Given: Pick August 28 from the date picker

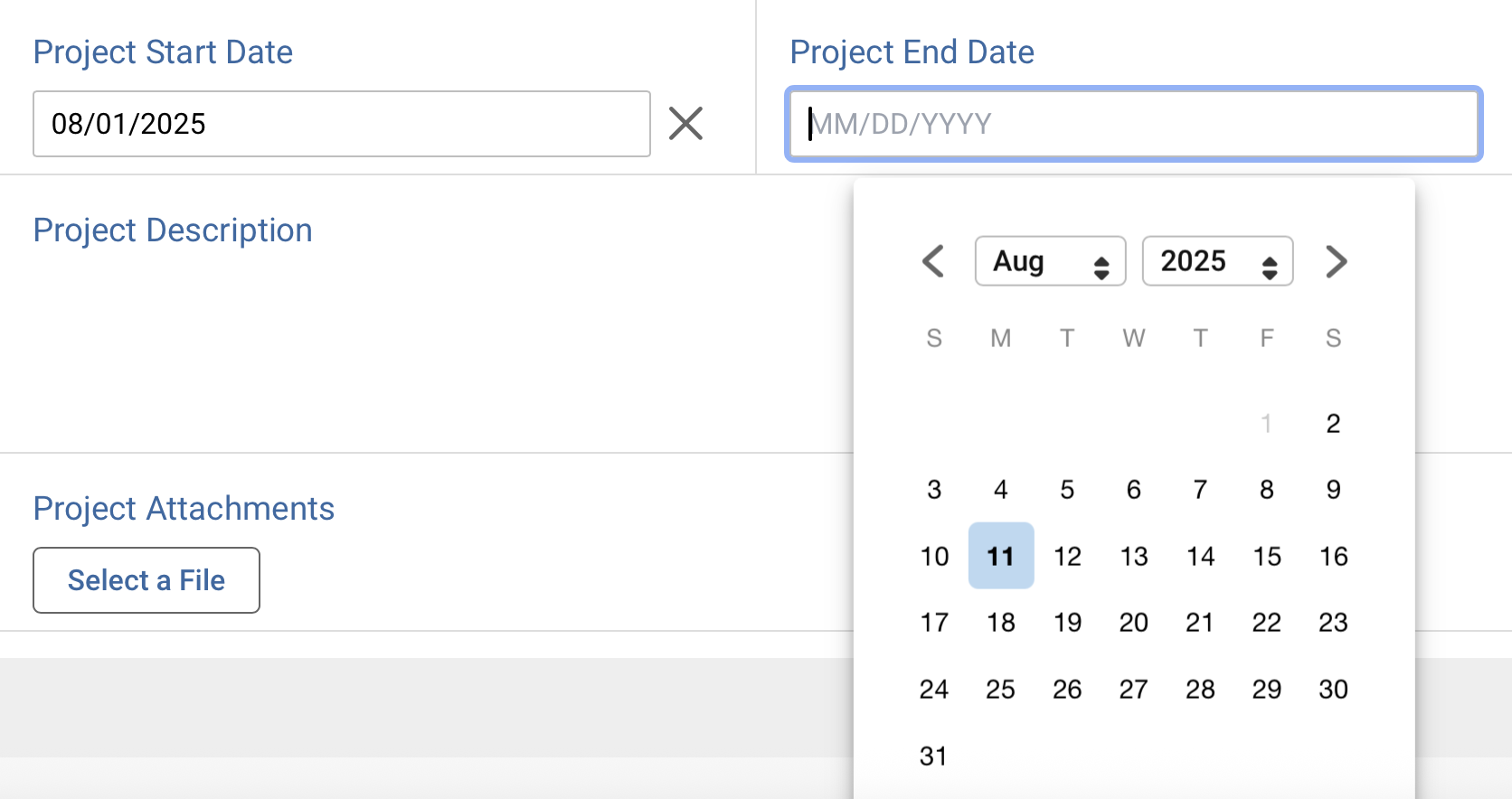Looking at the screenshot, I should pyautogui.click(x=1200, y=688).
